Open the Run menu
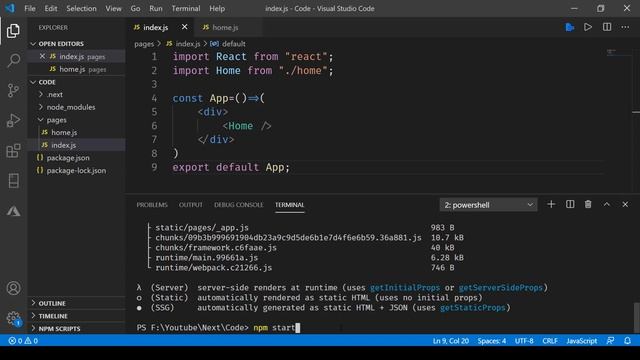Viewport: 640px width, 360px height. point(156,8)
